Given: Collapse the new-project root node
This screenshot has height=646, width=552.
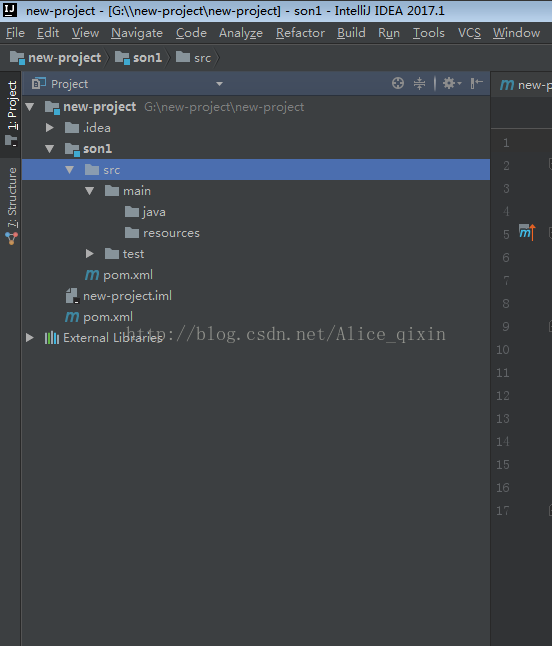Looking at the screenshot, I should click(30, 107).
